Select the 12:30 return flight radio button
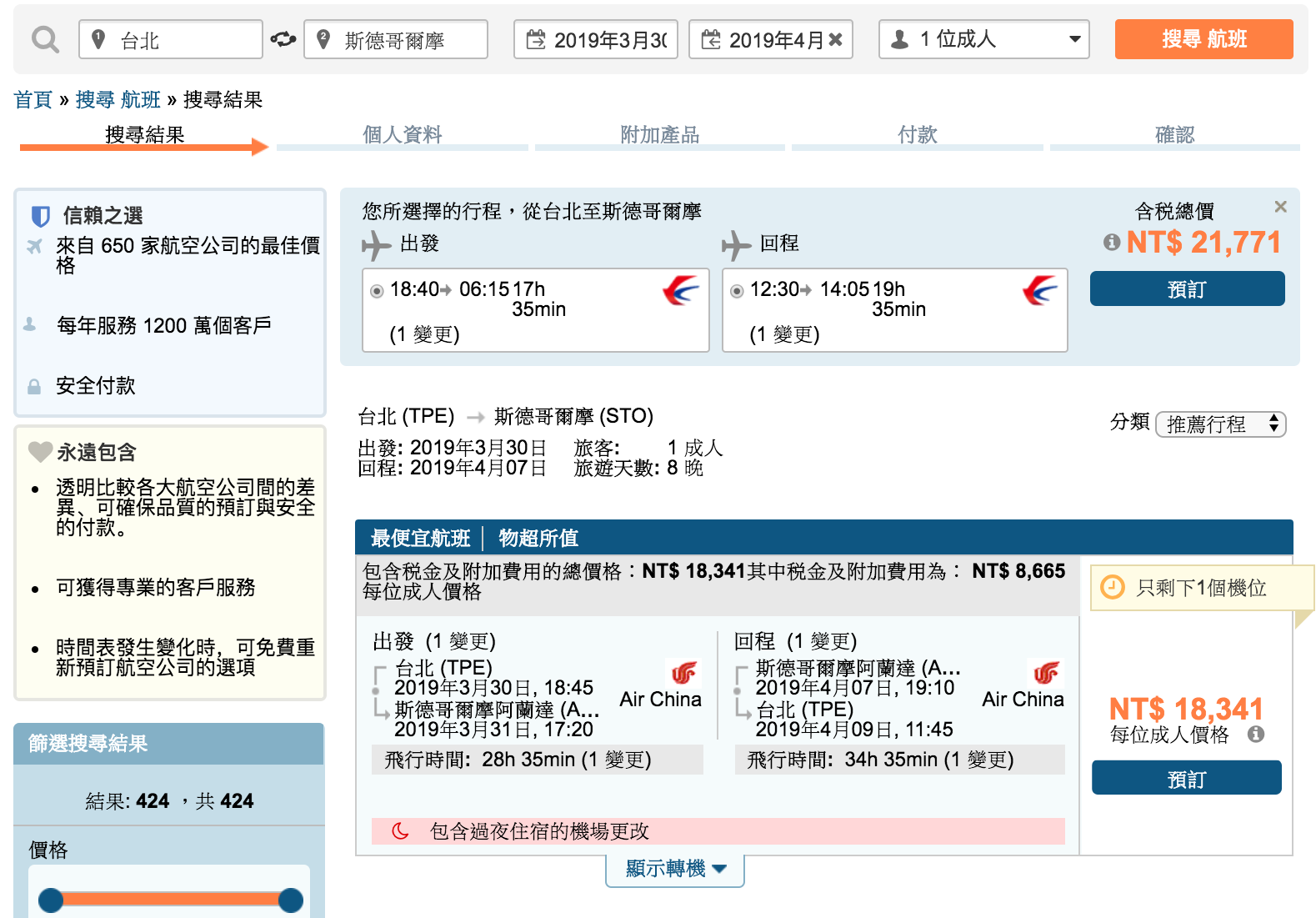 (737, 291)
